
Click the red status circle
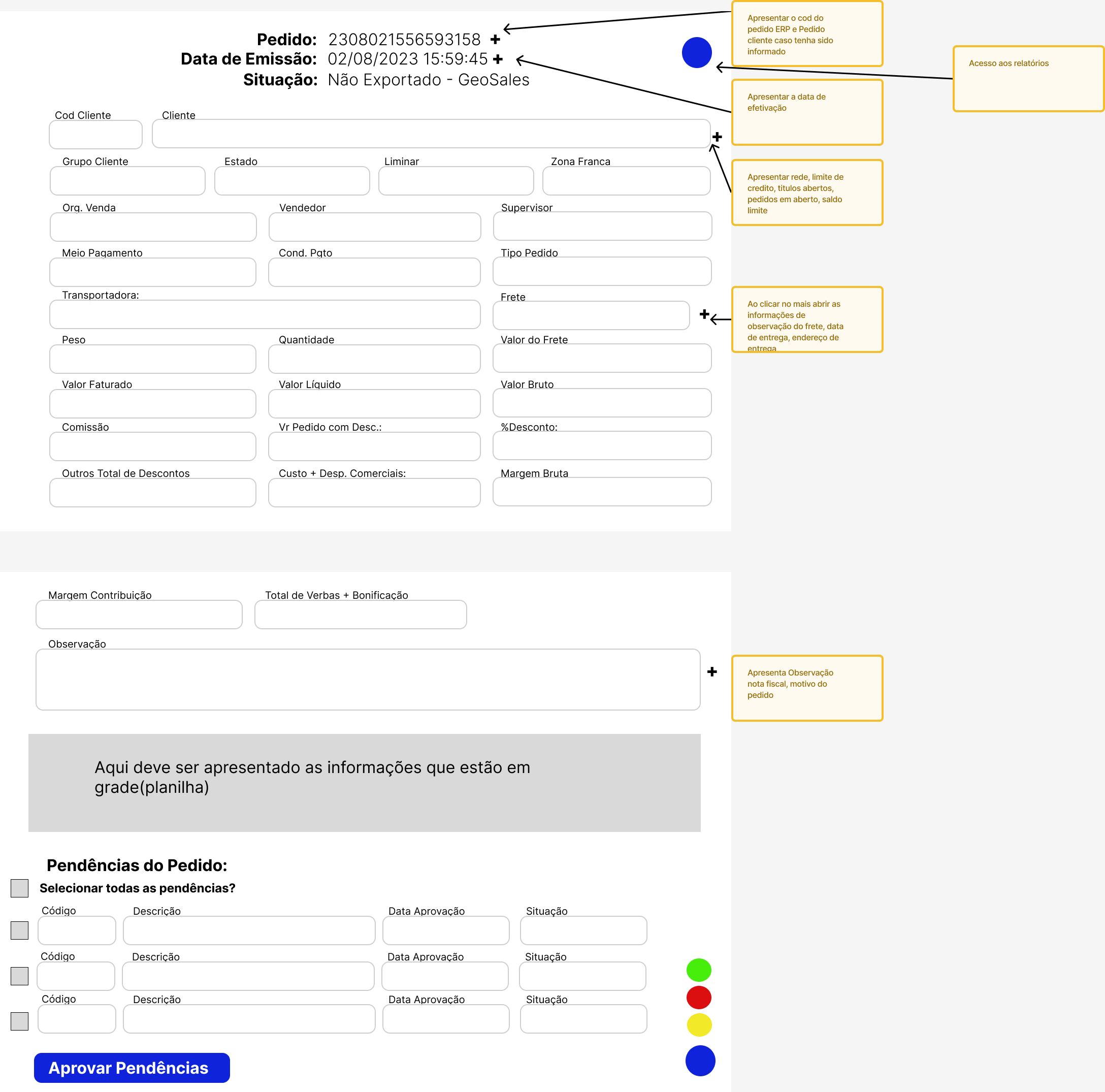point(699,998)
